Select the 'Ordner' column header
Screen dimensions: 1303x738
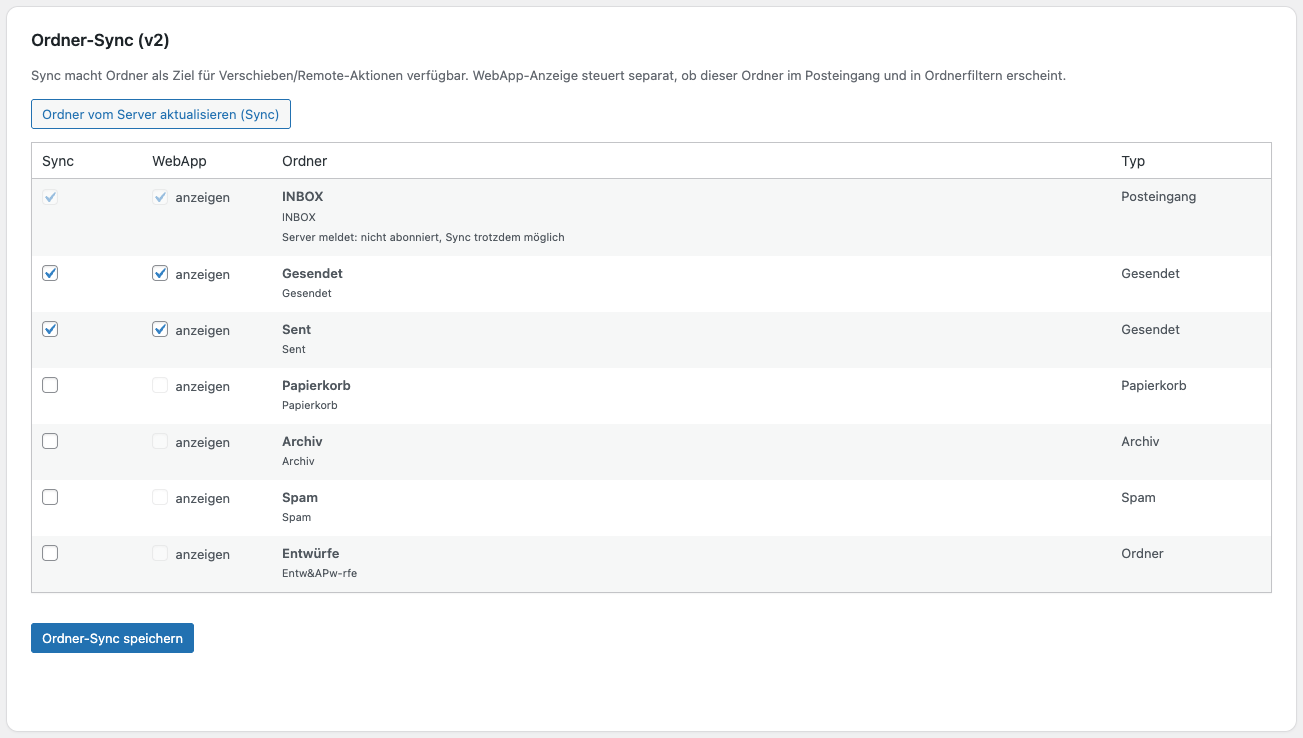coord(305,161)
